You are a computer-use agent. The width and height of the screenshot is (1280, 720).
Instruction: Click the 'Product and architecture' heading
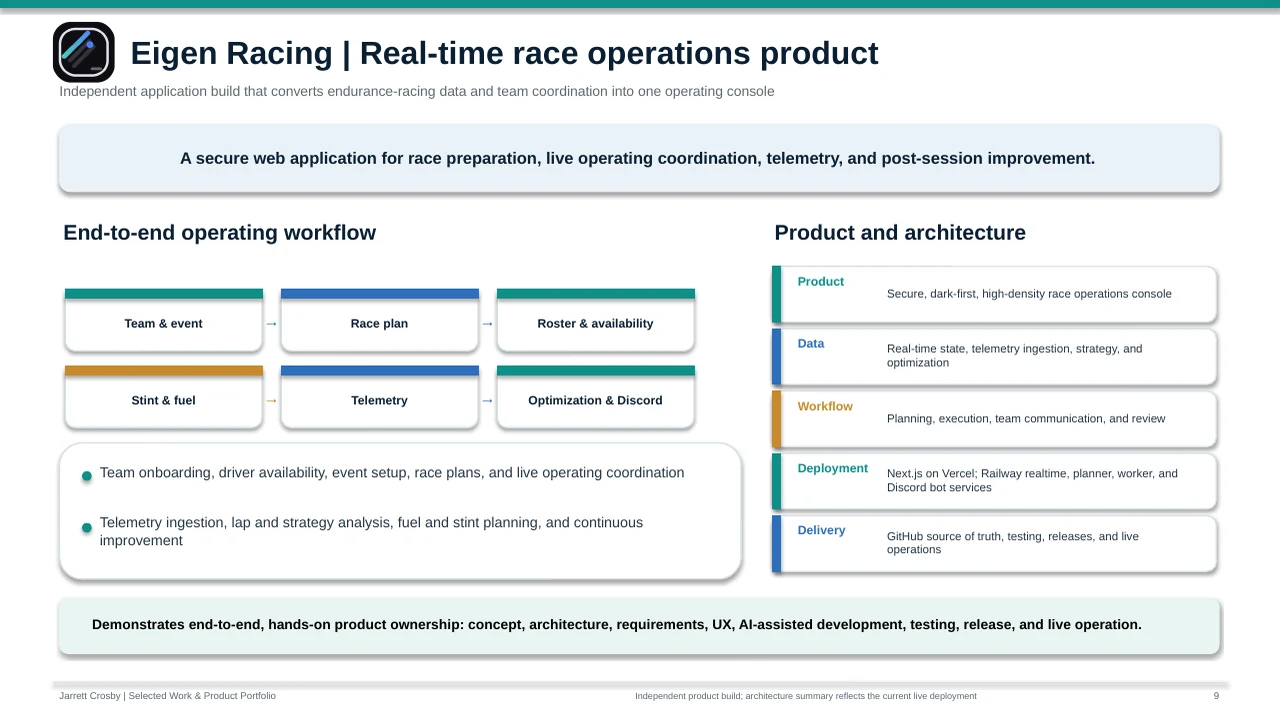click(x=900, y=233)
